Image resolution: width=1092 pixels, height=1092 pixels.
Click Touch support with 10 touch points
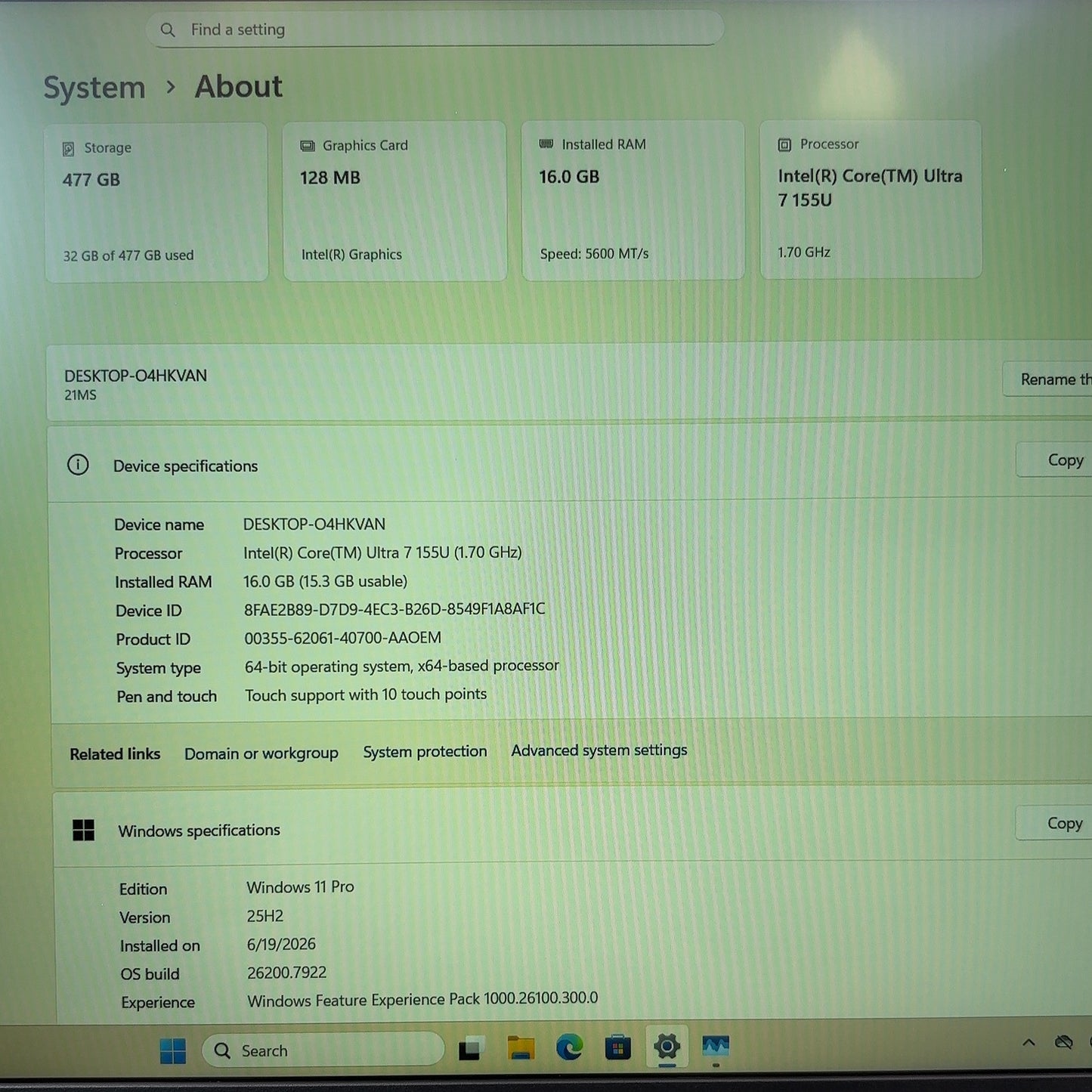(366, 694)
